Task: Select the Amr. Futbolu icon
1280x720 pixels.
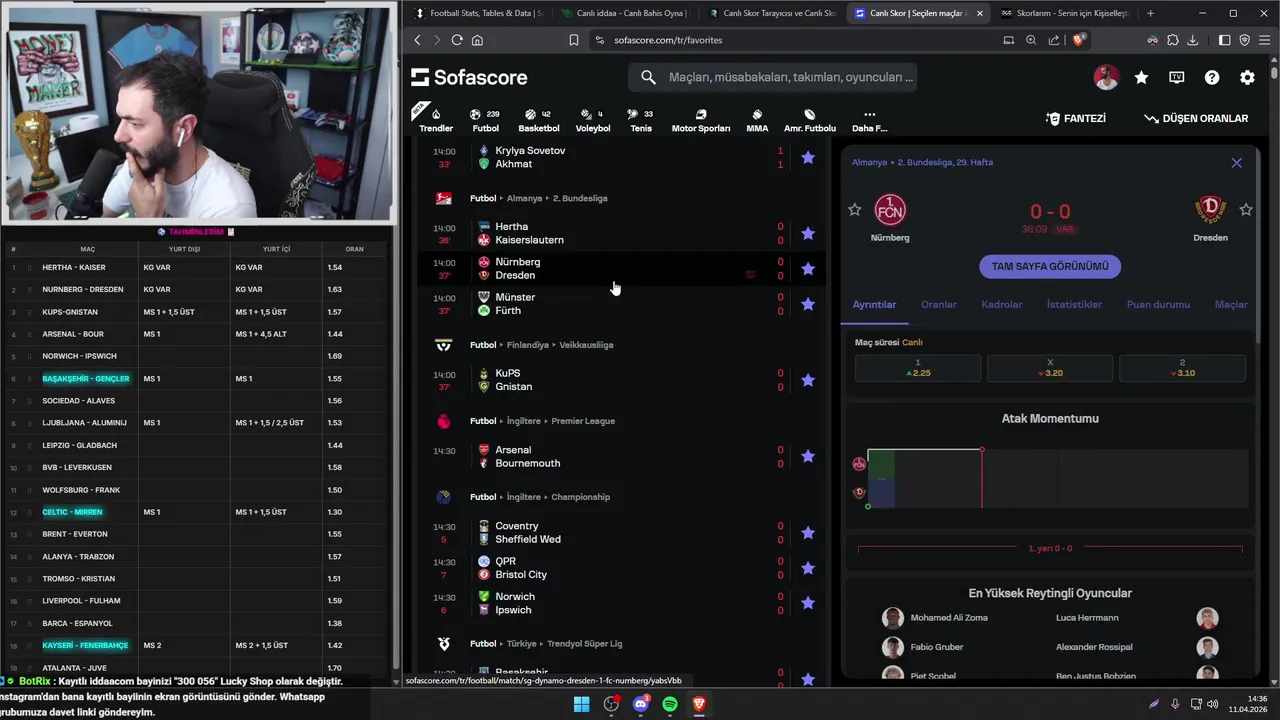Action: pos(809,120)
